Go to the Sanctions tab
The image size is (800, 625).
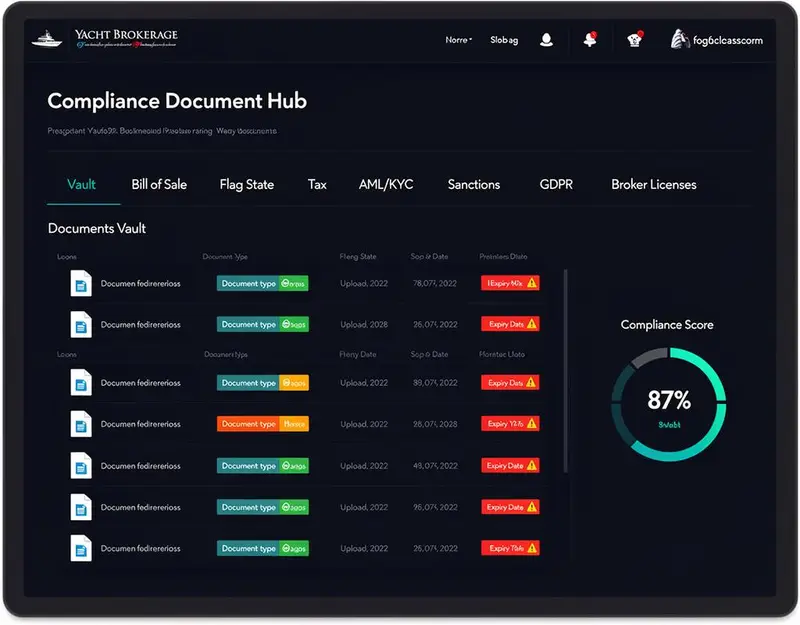tap(474, 184)
